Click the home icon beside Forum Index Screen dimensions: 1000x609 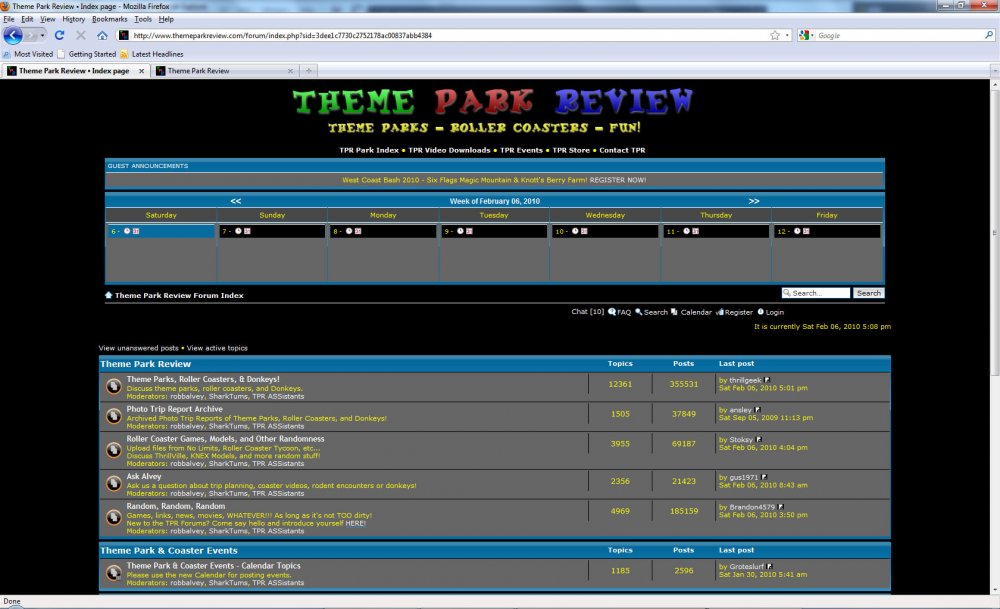(x=108, y=295)
